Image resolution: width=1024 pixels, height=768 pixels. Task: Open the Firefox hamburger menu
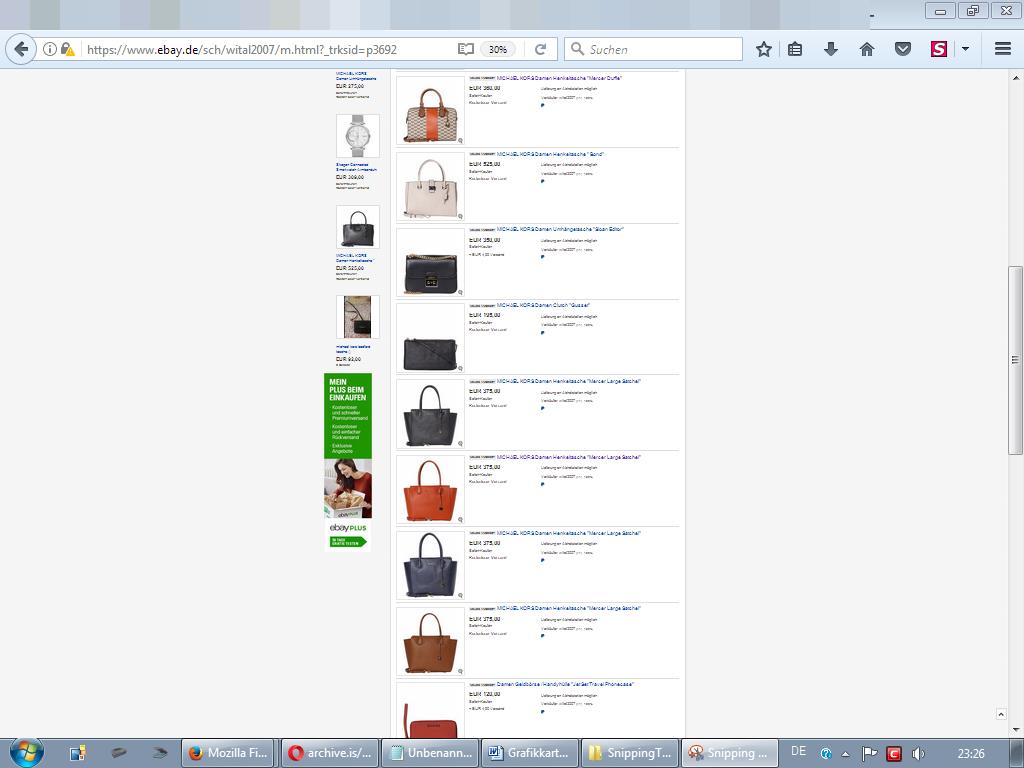pyautogui.click(x=1003, y=49)
